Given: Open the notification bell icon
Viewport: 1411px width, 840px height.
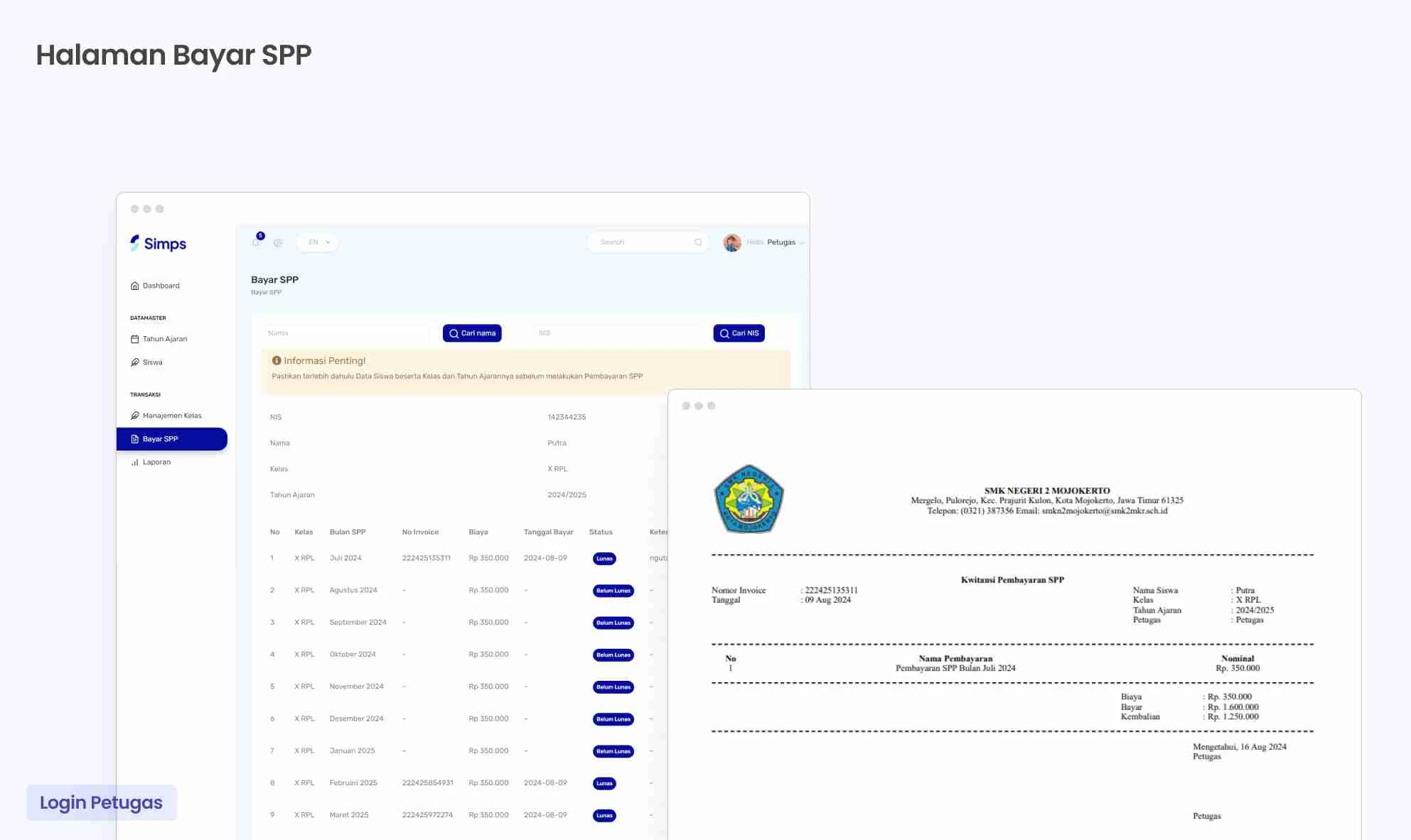Looking at the screenshot, I should click(256, 242).
